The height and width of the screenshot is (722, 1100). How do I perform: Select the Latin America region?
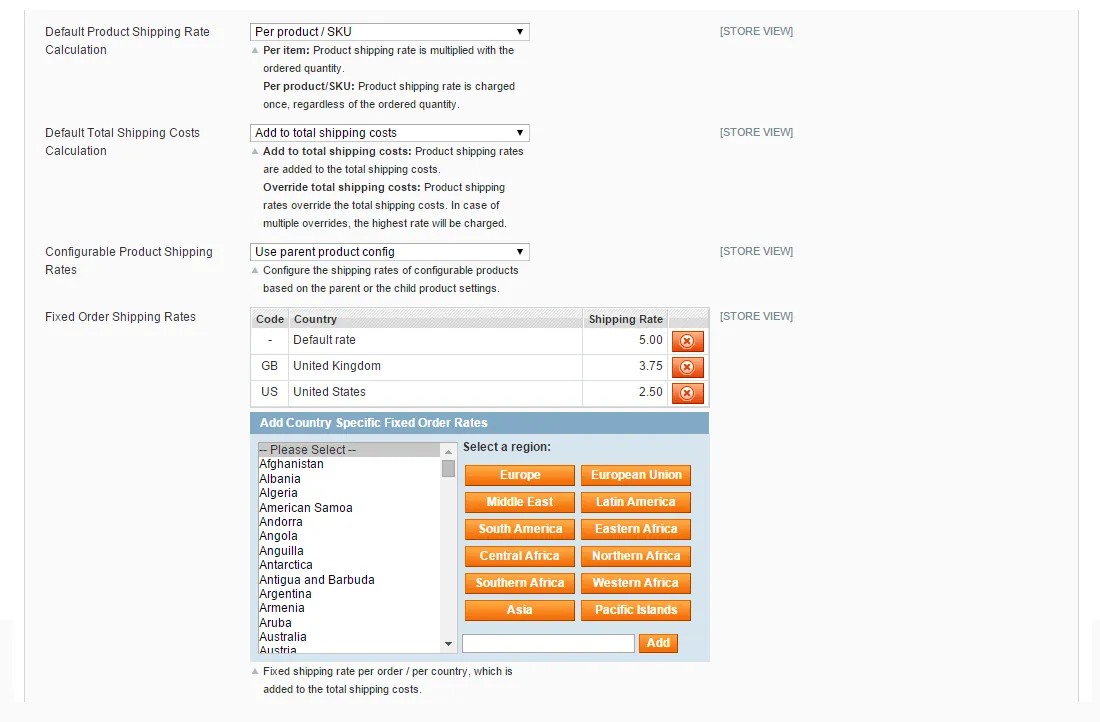pos(636,502)
